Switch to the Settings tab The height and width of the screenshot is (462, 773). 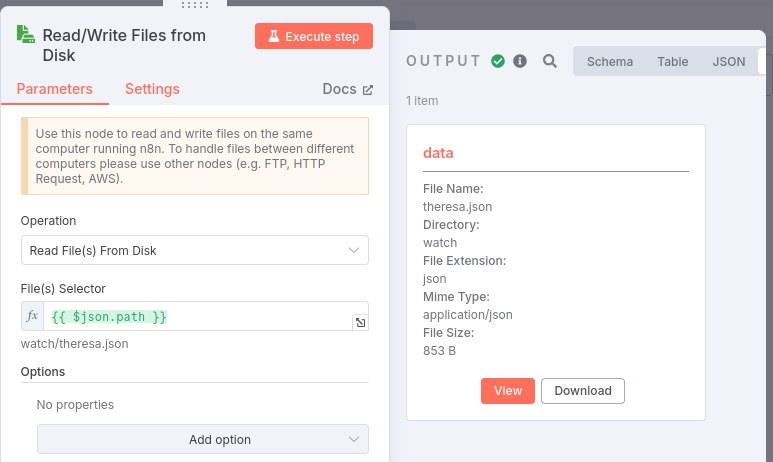[152, 89]
